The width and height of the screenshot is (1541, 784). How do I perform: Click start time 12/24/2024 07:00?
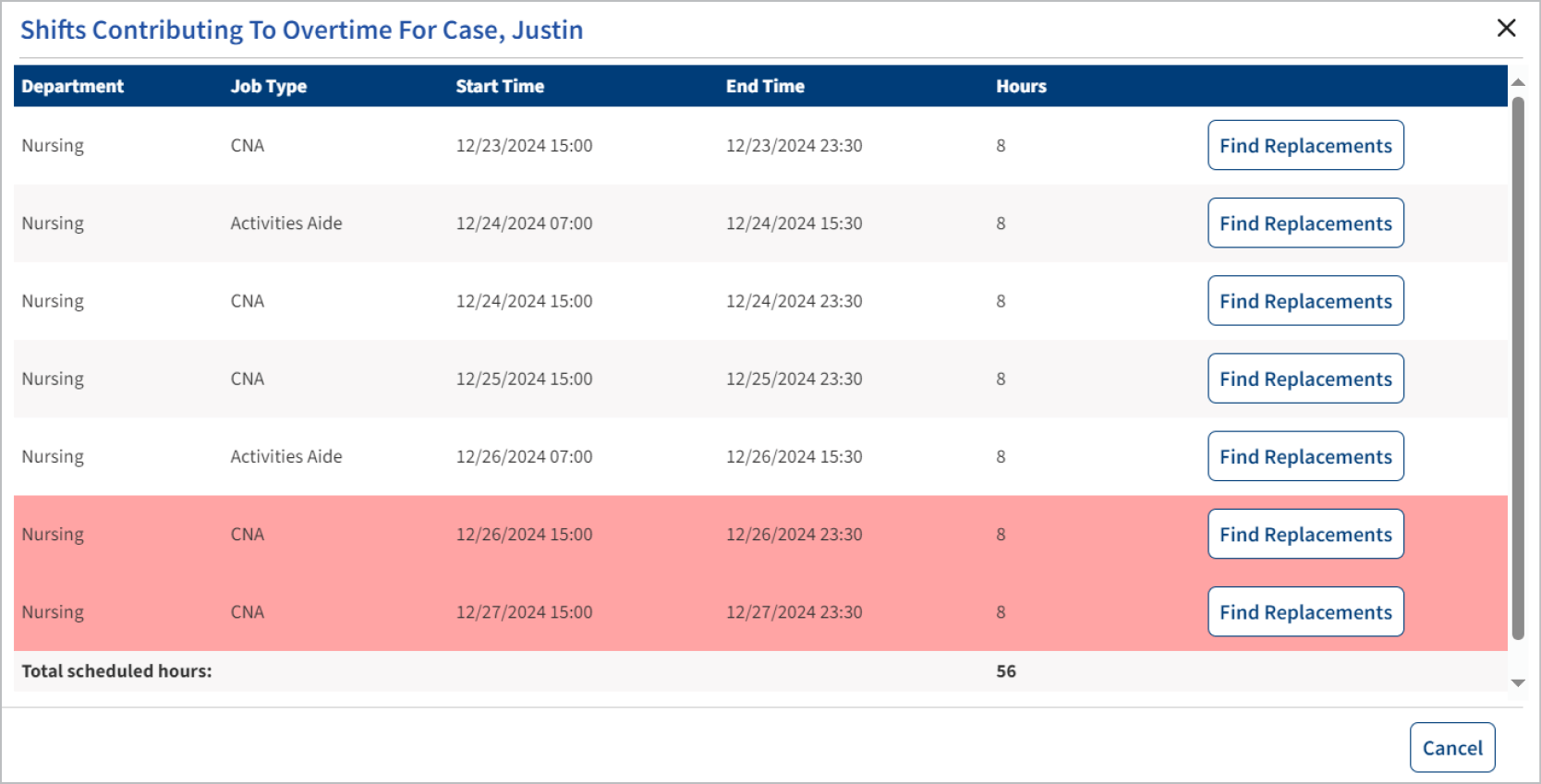(x=524, y=223)
